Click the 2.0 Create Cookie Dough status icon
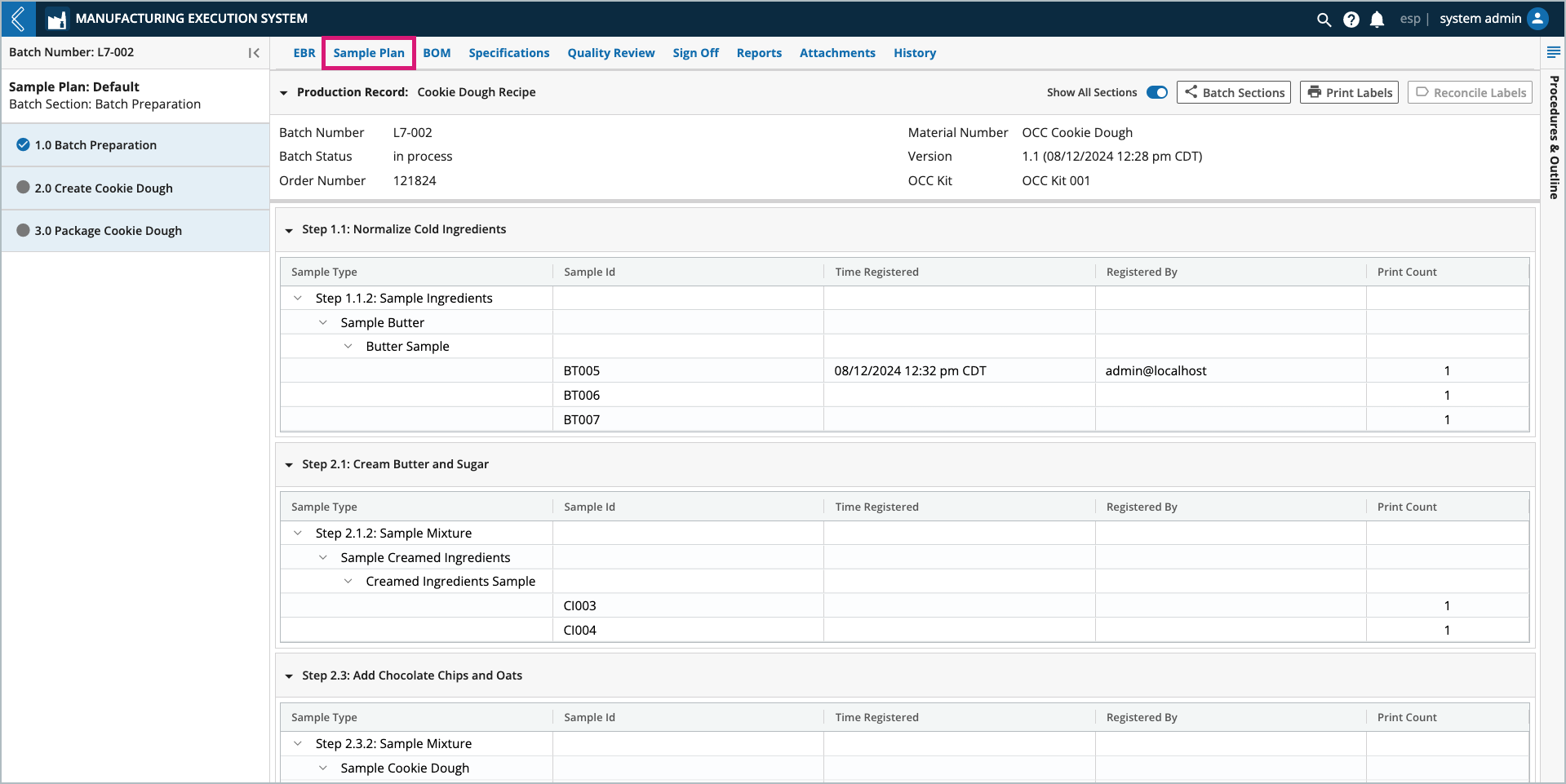Screen dimensions: 1566x784 click(x=23, y=187)
